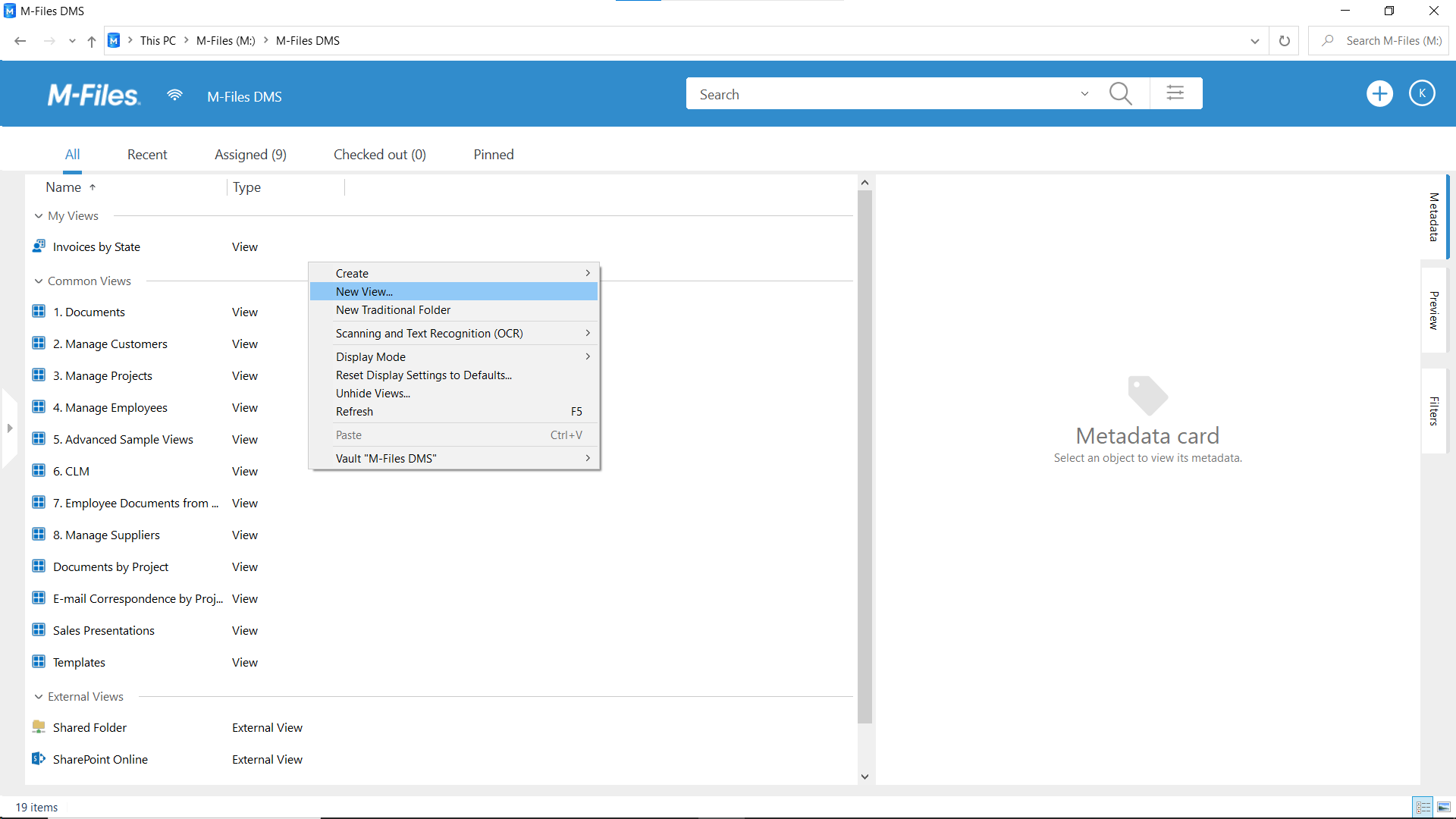The width and height of the screenshot is (1456, 819).
Task: Open the Filters side tab
Action: click(1434, 412)
